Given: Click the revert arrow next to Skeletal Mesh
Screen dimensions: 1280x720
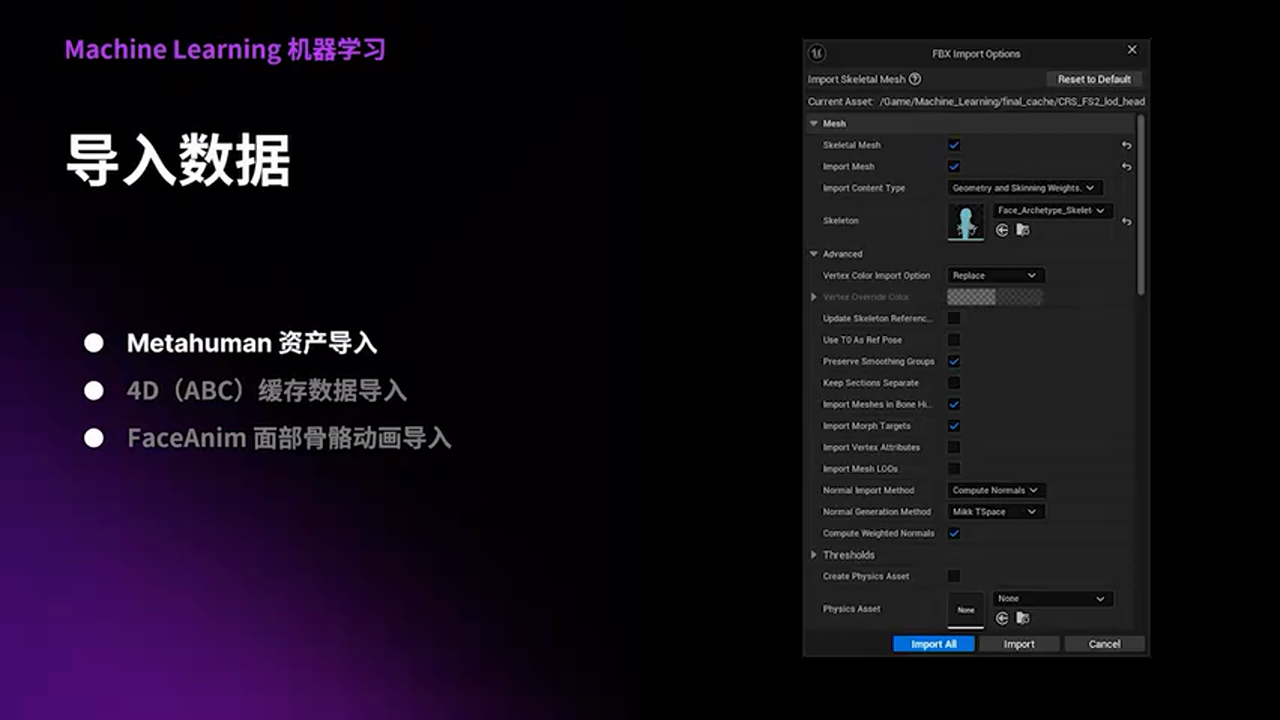Looking at the screenshot, I should [1127, 145].
